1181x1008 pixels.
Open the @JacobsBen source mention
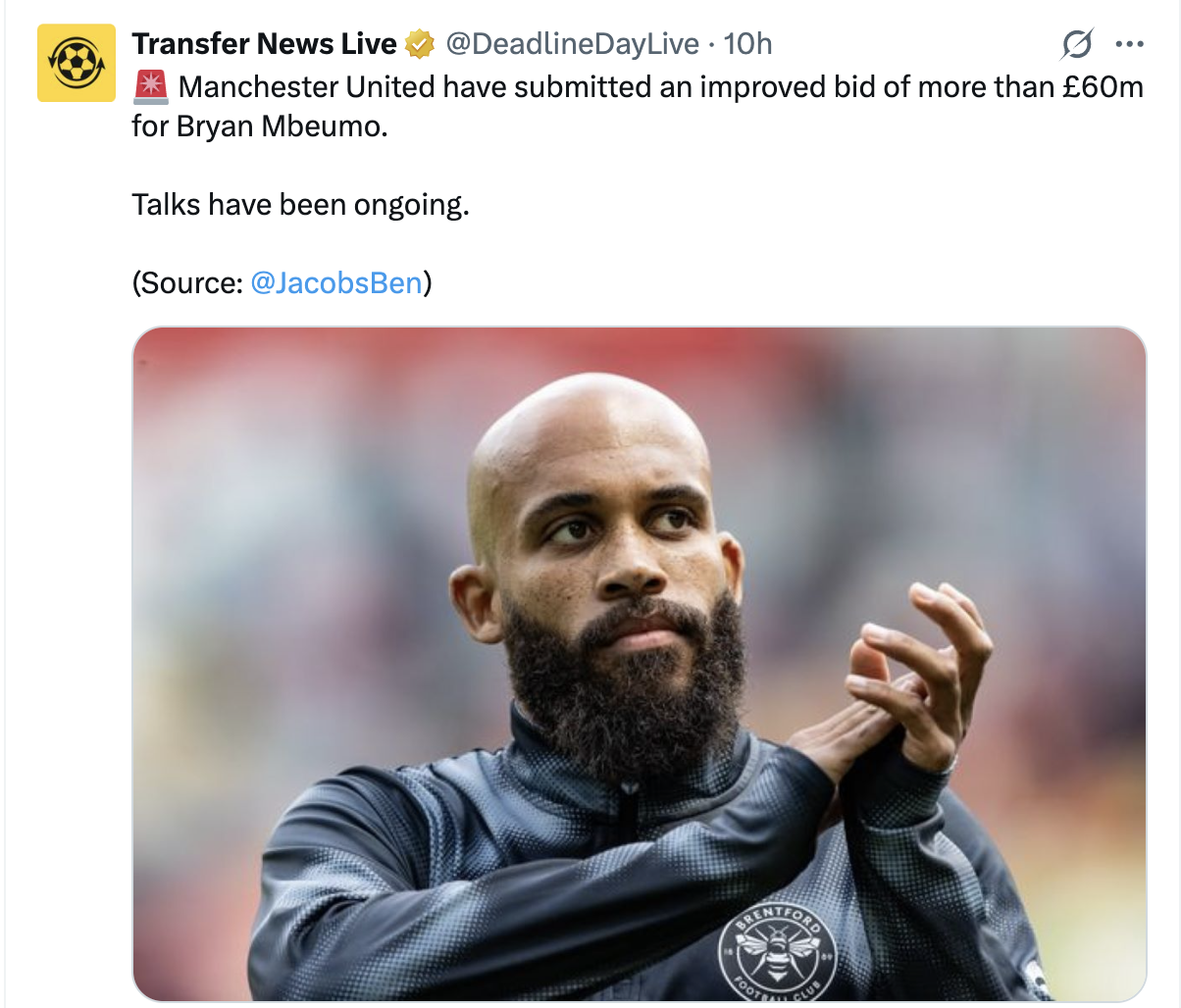click(x=336, y=282)
